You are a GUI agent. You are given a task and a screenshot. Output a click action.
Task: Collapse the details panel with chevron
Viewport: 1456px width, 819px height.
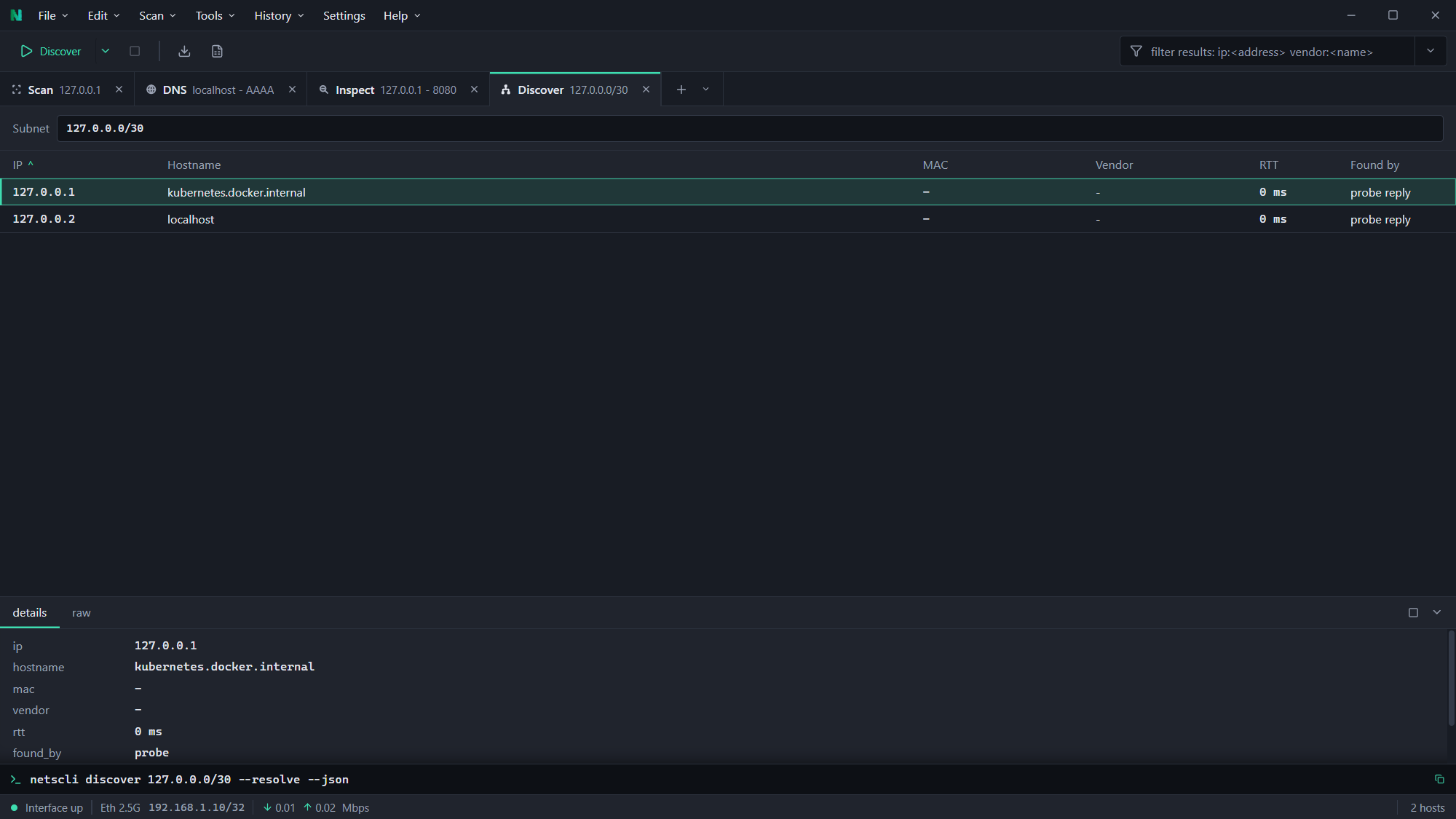point(1436,612)
